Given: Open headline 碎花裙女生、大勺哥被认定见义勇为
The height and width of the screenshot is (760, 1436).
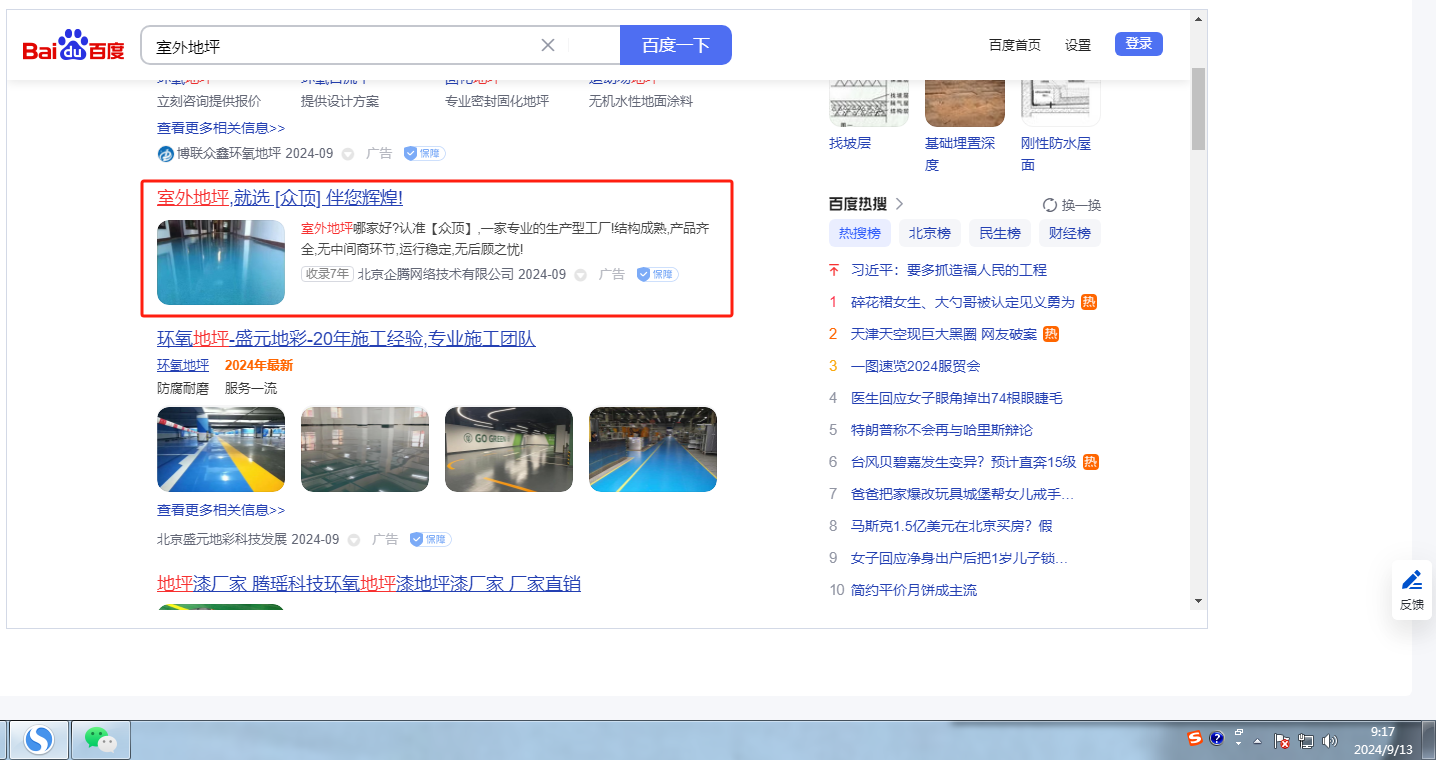Looking at the screenshot, I should (963, 302).
